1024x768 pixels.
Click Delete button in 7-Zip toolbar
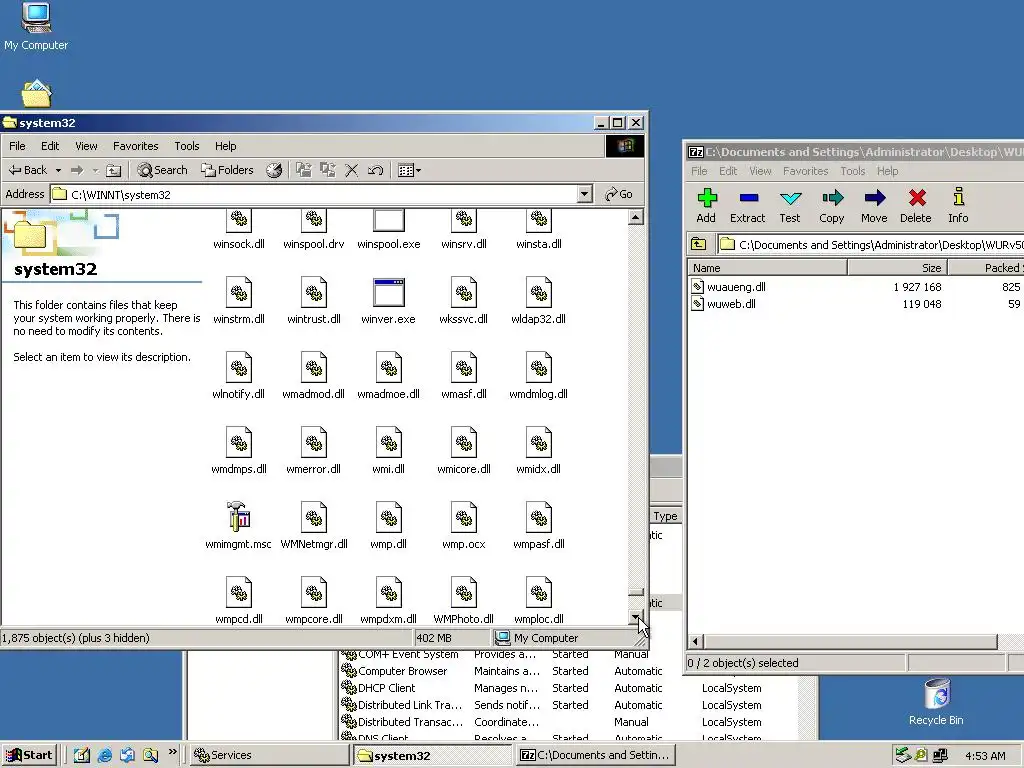916,206
